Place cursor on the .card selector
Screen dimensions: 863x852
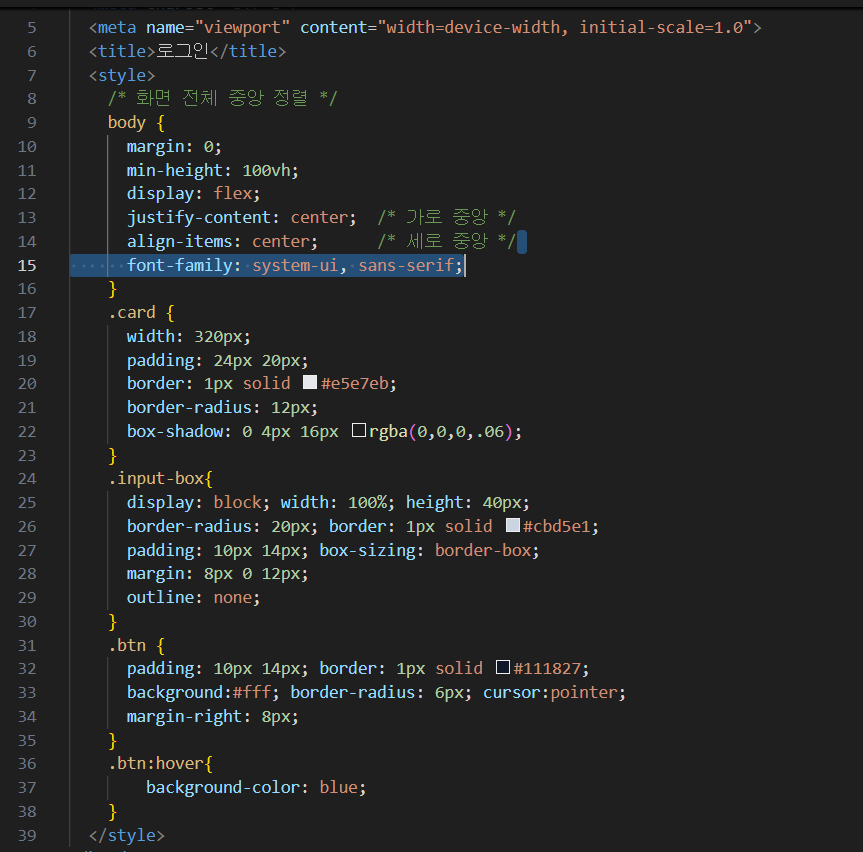pos(131,312)
